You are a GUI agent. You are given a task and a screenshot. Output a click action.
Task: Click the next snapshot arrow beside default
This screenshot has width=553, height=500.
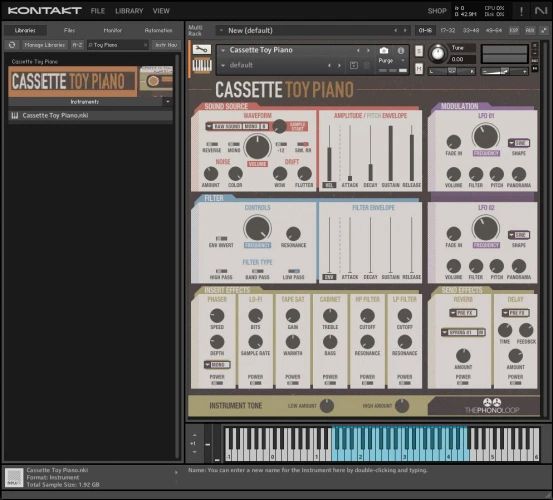coord(340,65)
